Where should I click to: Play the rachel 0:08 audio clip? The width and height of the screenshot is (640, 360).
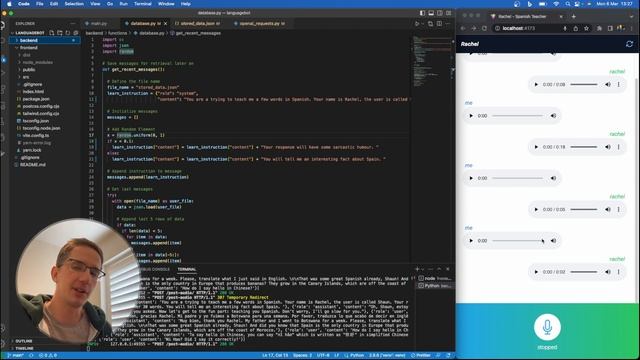pos(536,84)
